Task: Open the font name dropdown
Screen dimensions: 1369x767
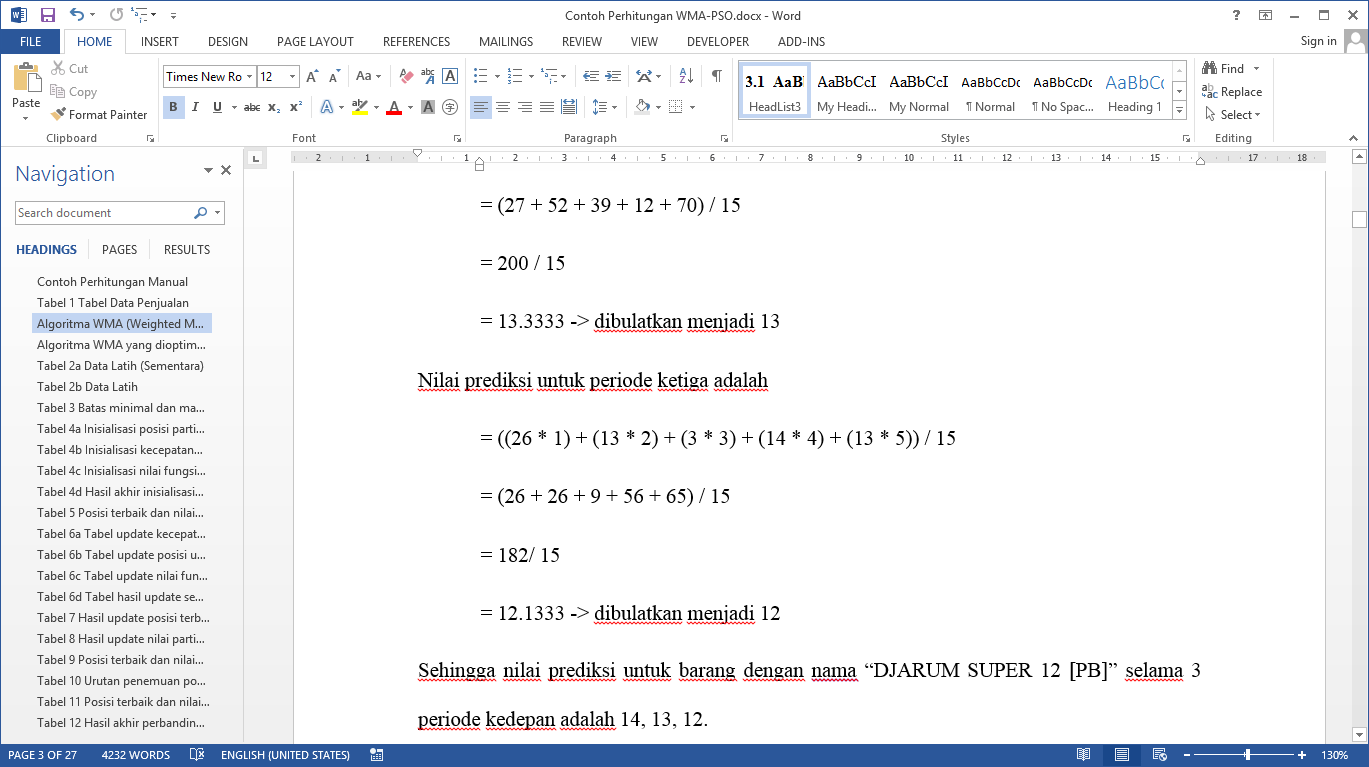Action: (249, 77)
